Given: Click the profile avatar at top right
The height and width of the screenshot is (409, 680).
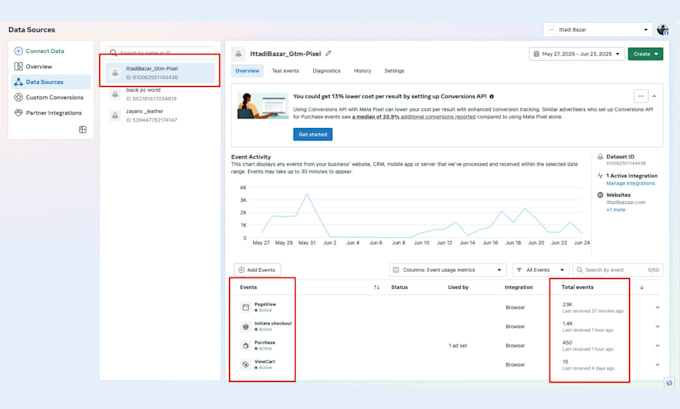Looking at the screenshot, I should pyautogui.click(x=662, y=29).
